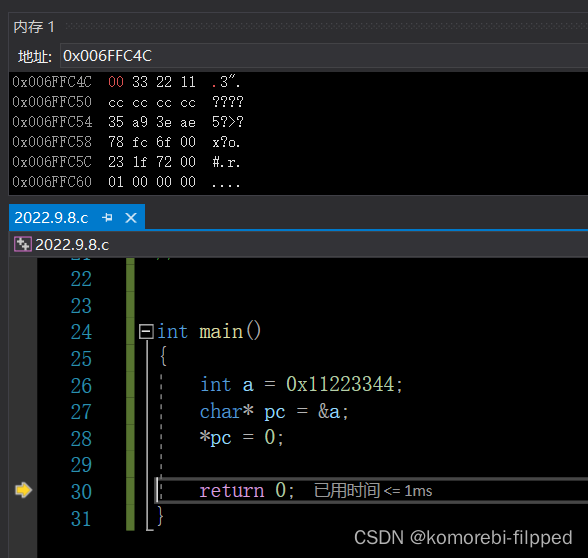Collapse the main() function block

(x=146, y=332)
